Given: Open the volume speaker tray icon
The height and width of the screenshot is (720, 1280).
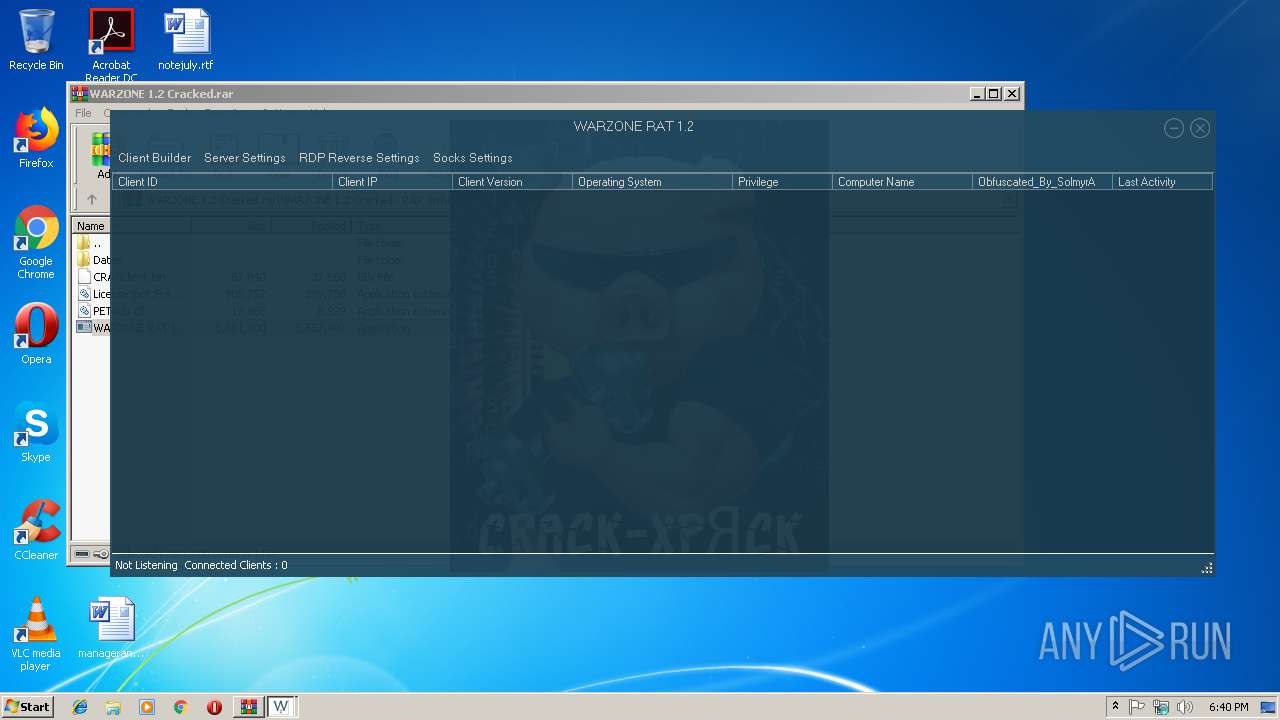Looking at the screenshot, I should click(x=1185, y=707).
